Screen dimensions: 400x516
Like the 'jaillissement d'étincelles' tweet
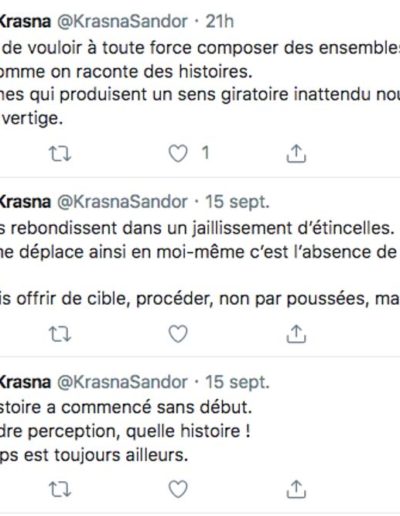pos(178,334)
